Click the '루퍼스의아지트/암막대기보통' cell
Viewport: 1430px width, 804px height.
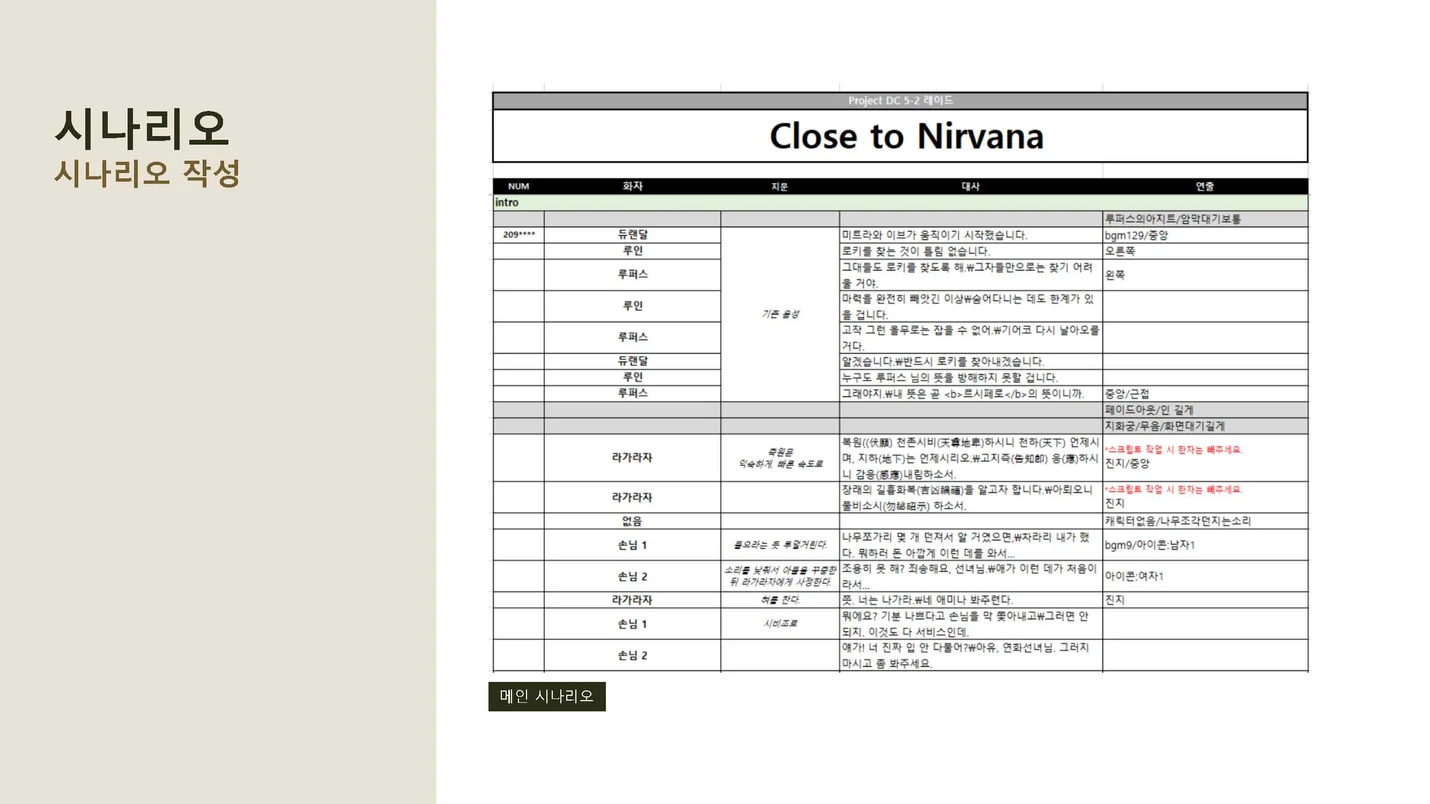(1205, 219)
